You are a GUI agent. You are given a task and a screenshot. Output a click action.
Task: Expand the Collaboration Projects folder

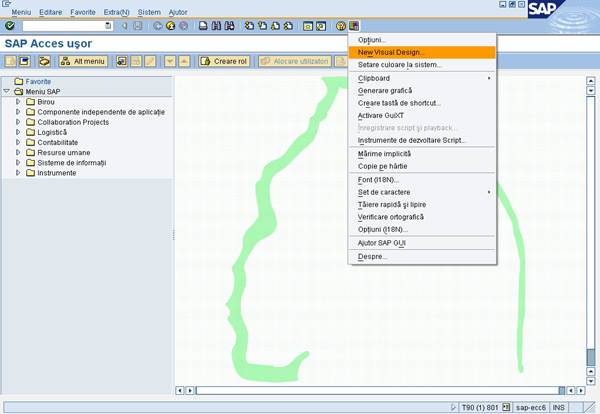[x=18, y=122]
